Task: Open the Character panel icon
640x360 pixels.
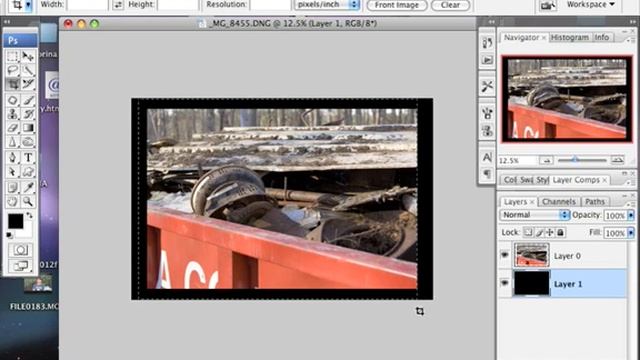Action: (487, 157)
